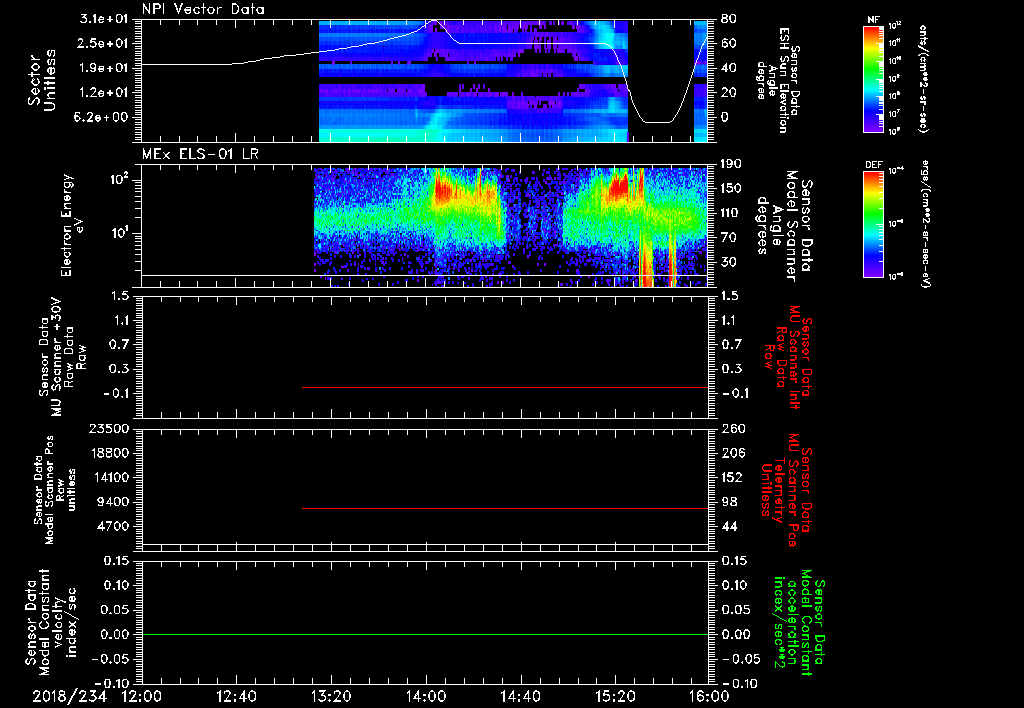Click the "44" telemetry tick label
The height and width of the screenshot is (708, 1024).
pos(728,526)
